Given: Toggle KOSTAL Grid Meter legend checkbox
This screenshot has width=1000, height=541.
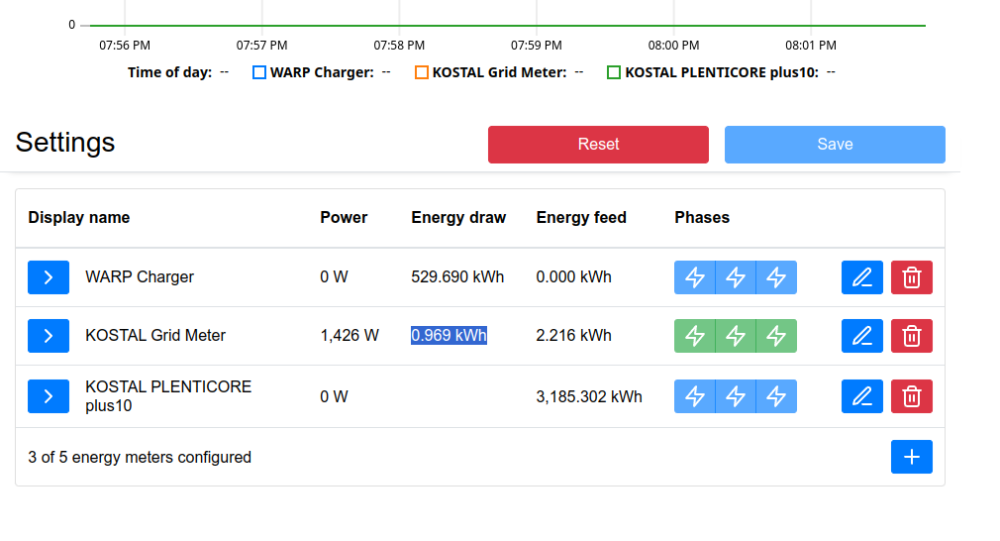Looking at the screenshot, I should coord(421,72).
